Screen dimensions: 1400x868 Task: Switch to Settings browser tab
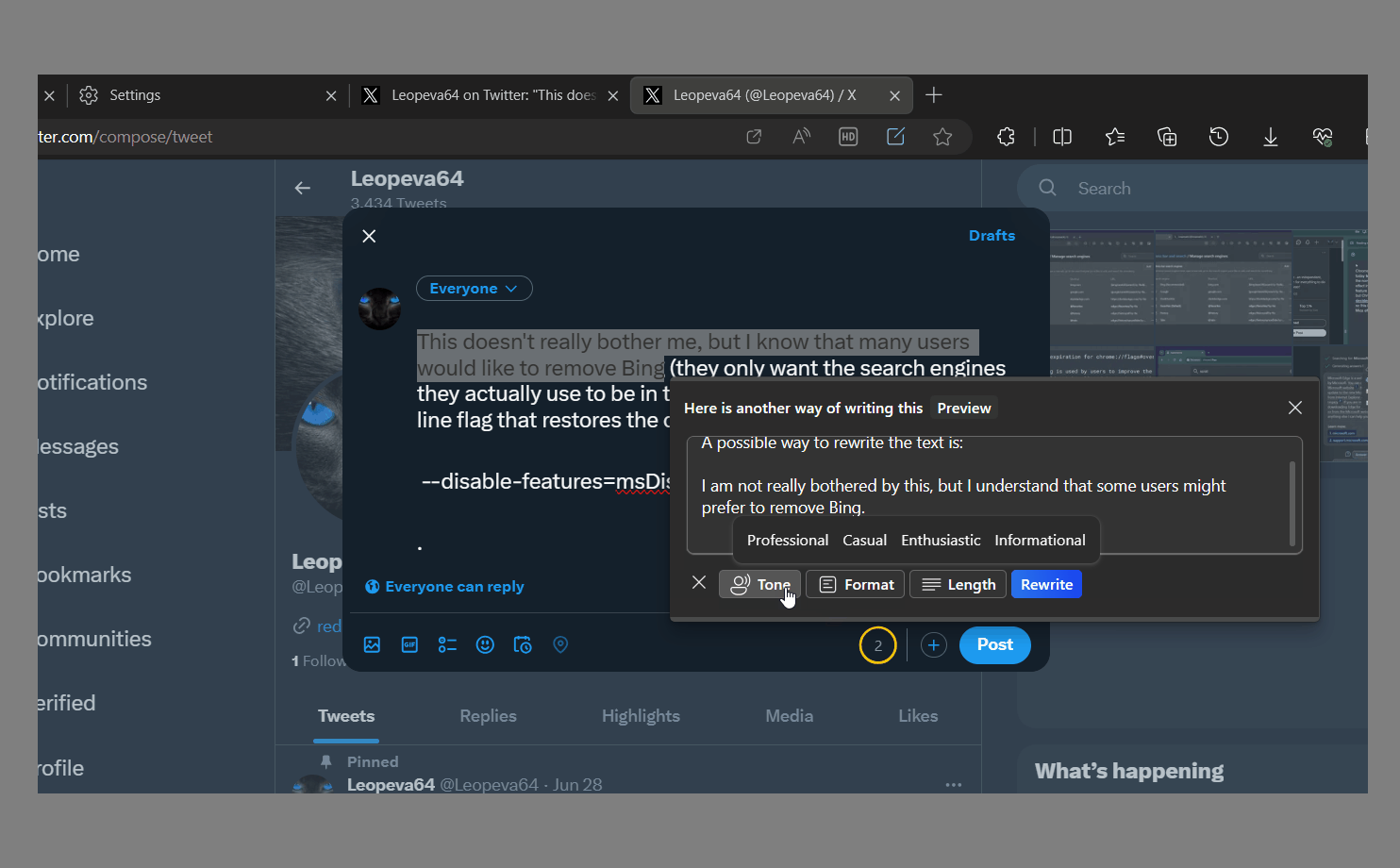[x=208, y=95]
